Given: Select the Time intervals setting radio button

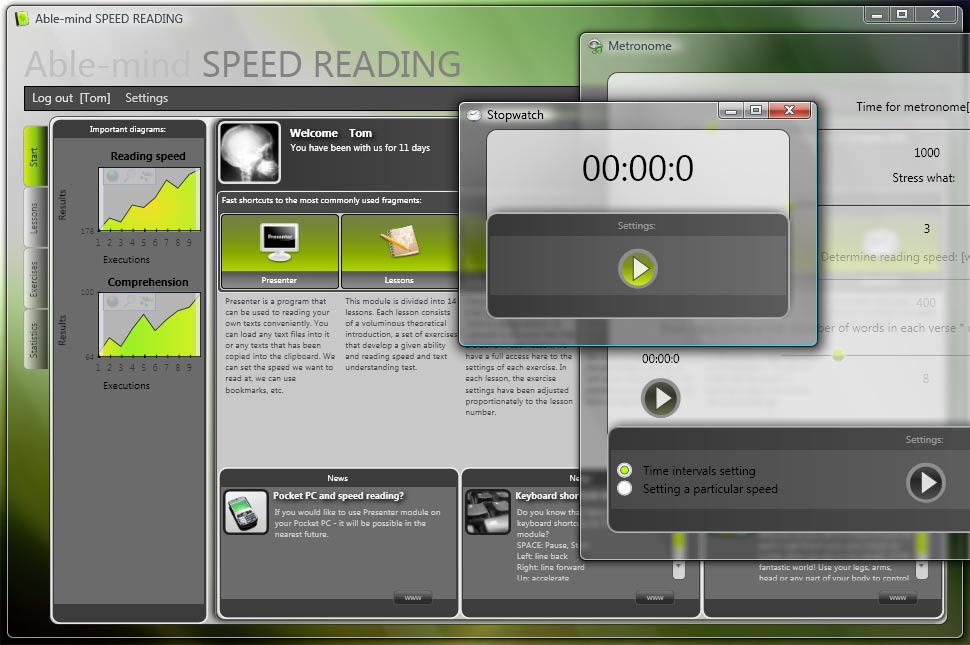Looking at the screenshot, I should pyautogui.click(x=625, y=471).
